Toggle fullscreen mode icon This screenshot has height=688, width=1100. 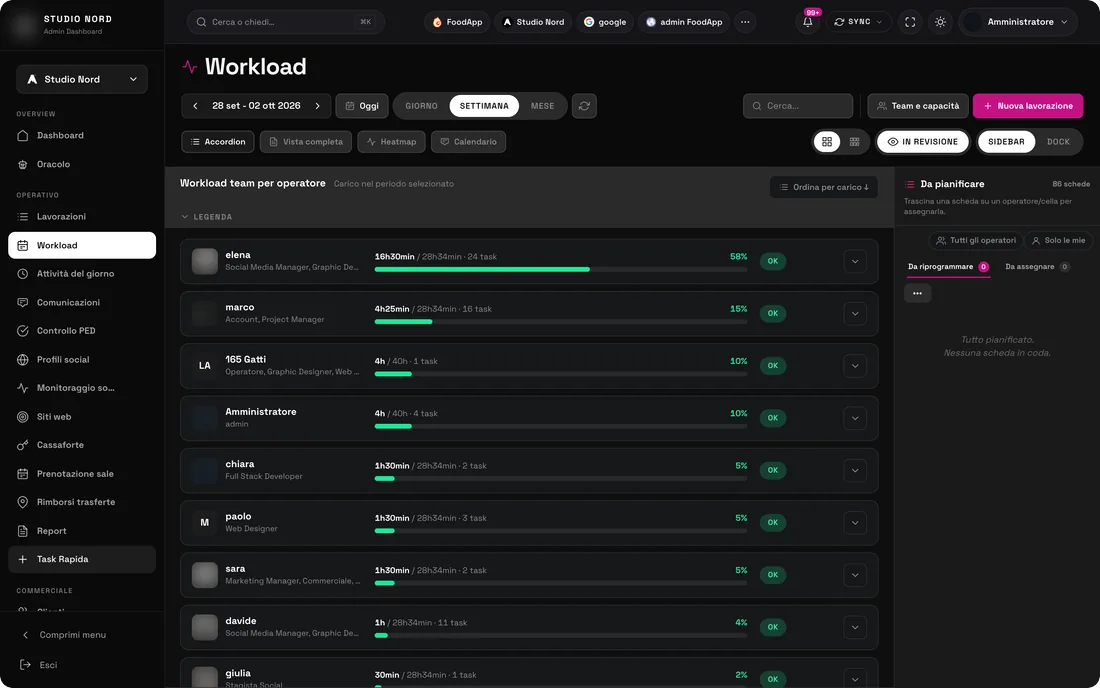(x=910, y=22)
